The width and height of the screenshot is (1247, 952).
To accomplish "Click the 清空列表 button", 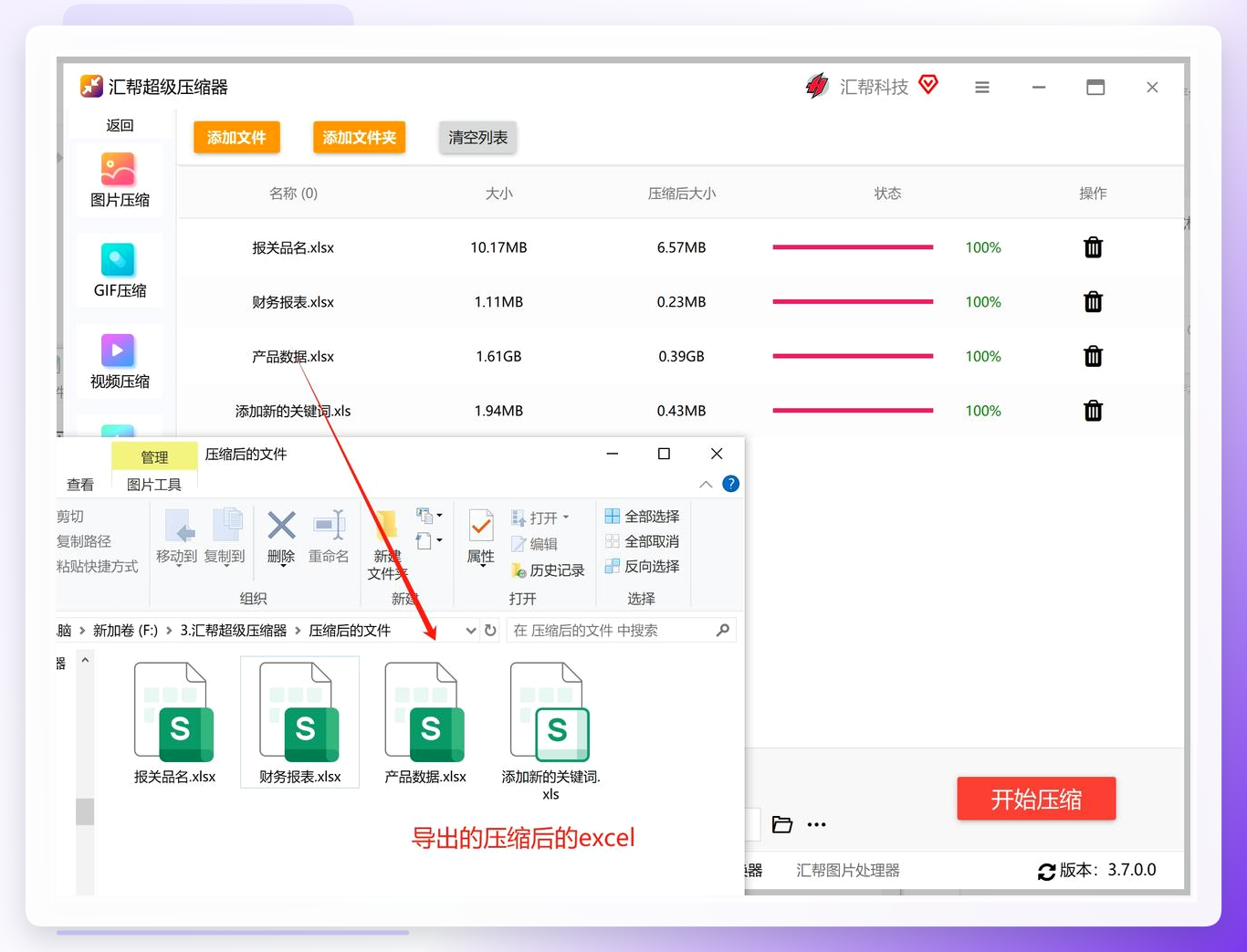I will pos(477,137).
